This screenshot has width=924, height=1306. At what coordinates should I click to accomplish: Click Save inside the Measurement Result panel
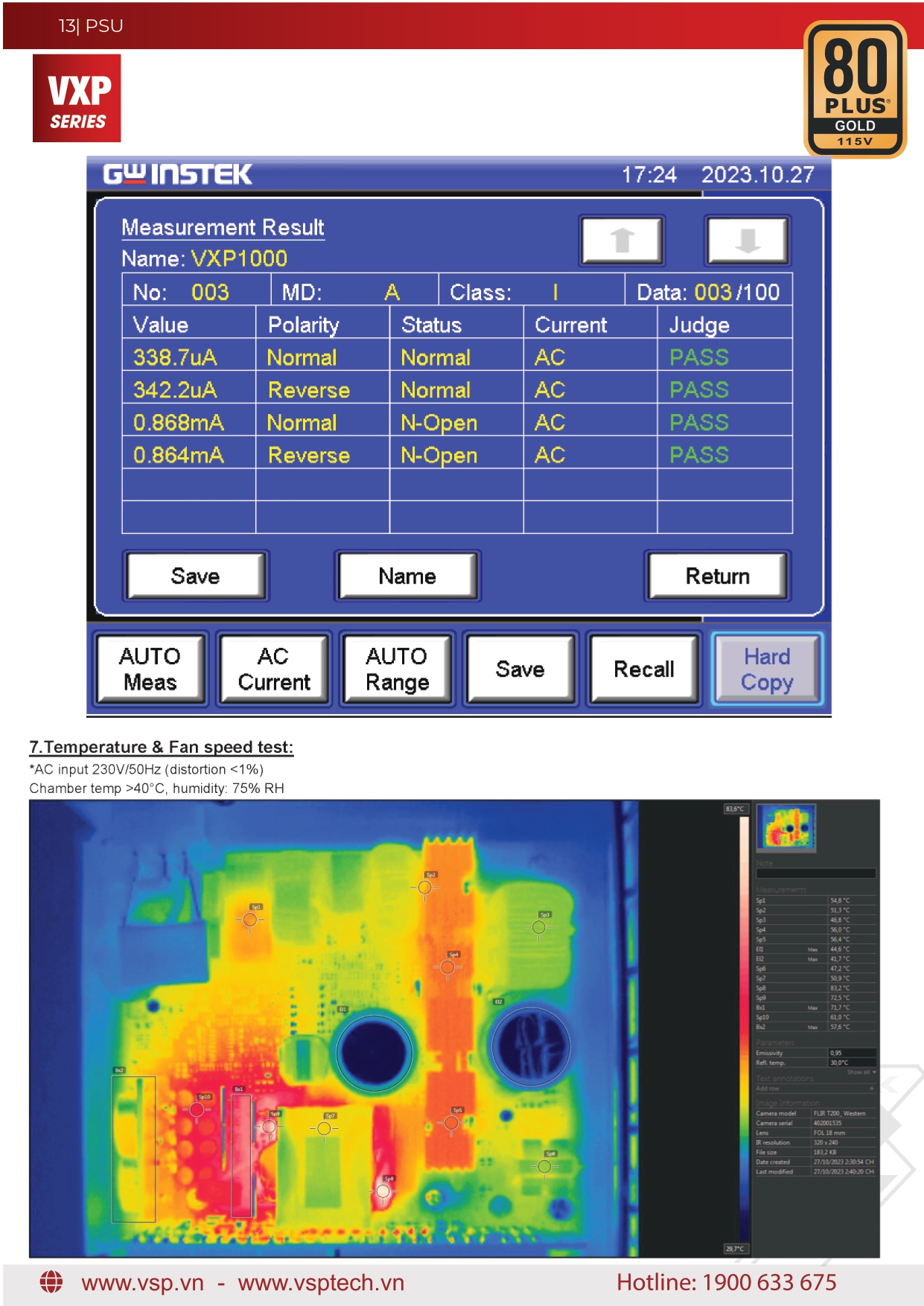[x=195, y=576]
